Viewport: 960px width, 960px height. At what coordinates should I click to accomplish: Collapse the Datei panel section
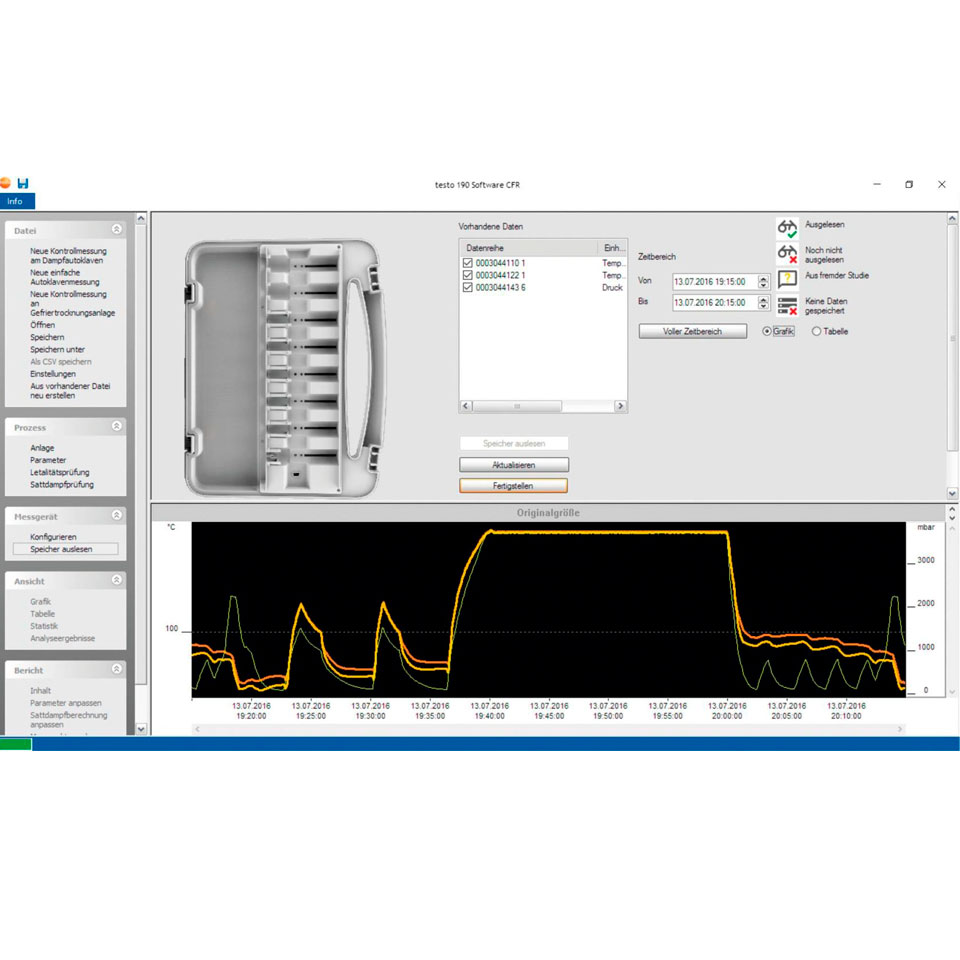point(117,230)
